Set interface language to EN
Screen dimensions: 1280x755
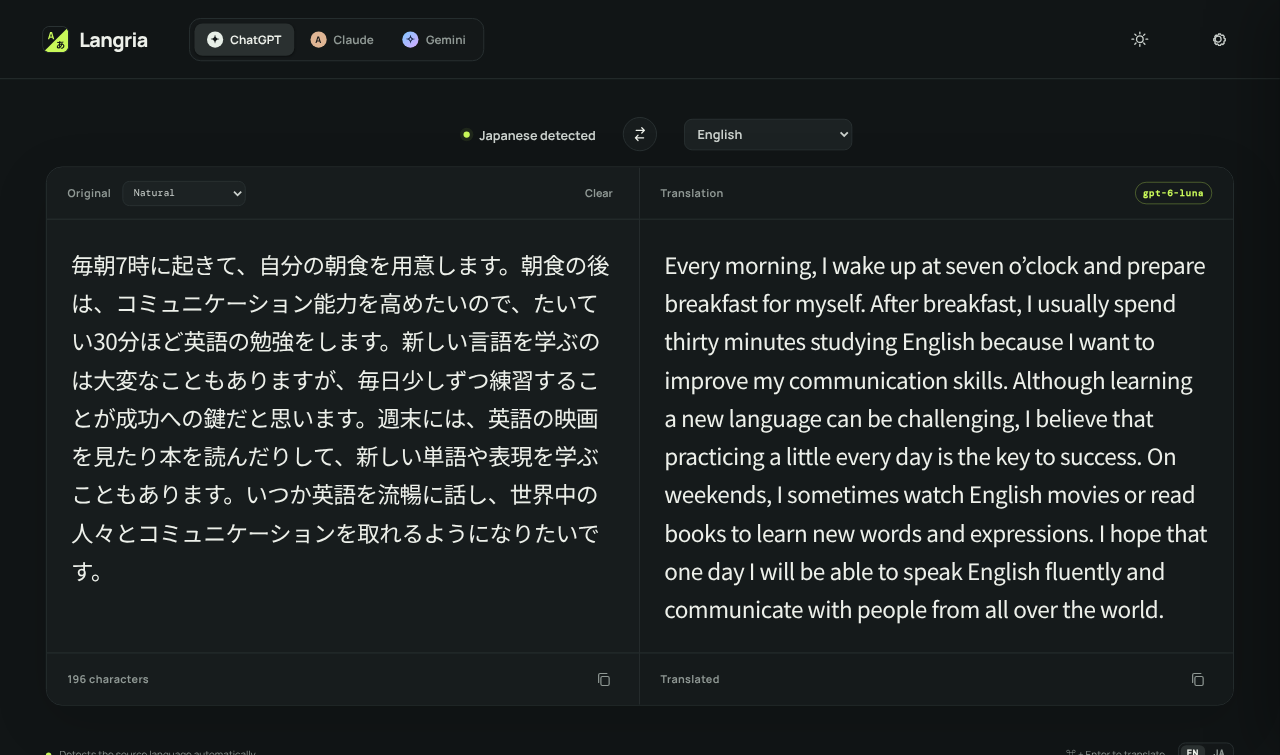pyautogui.click(x=1193, y=751)
